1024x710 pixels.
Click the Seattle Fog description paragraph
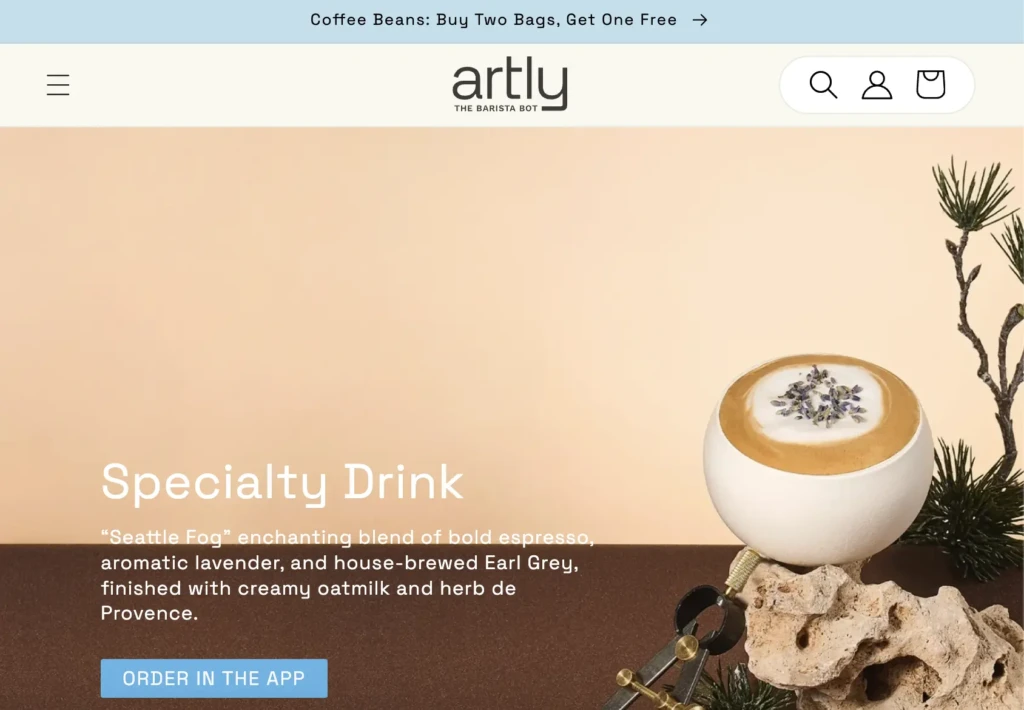click(x=347, y=575)
